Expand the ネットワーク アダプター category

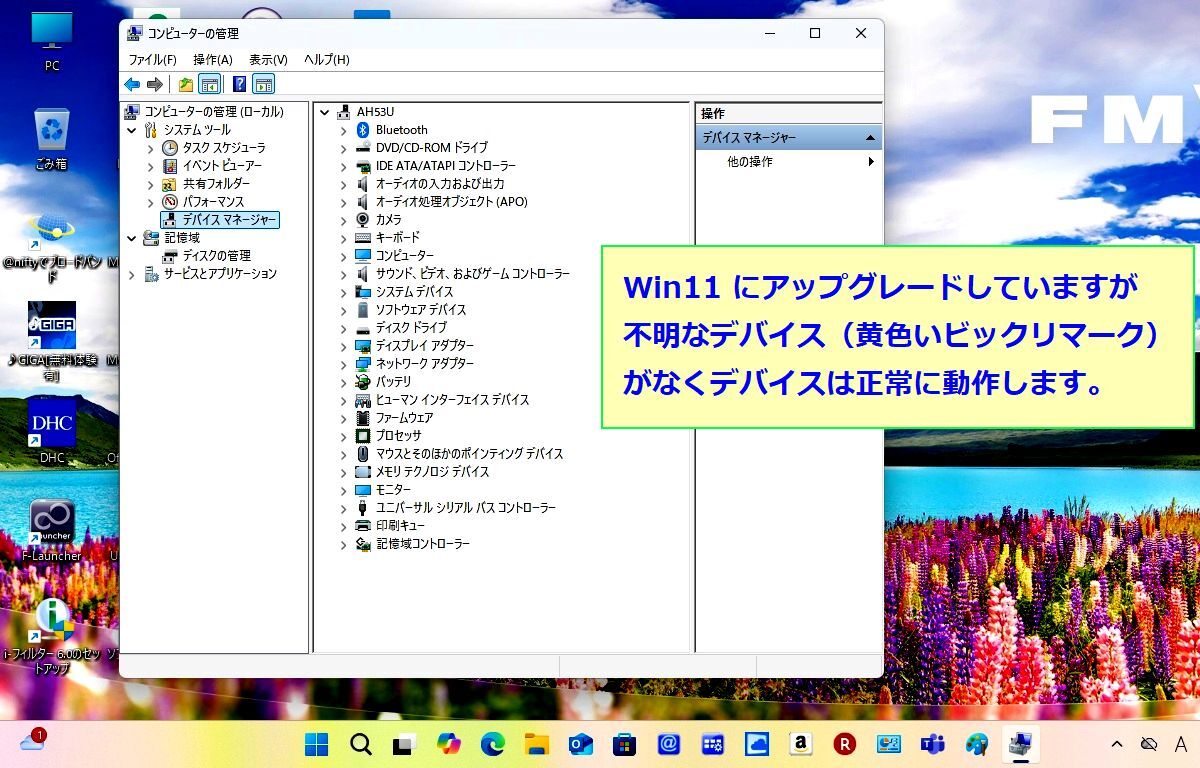tap(344, 364)
